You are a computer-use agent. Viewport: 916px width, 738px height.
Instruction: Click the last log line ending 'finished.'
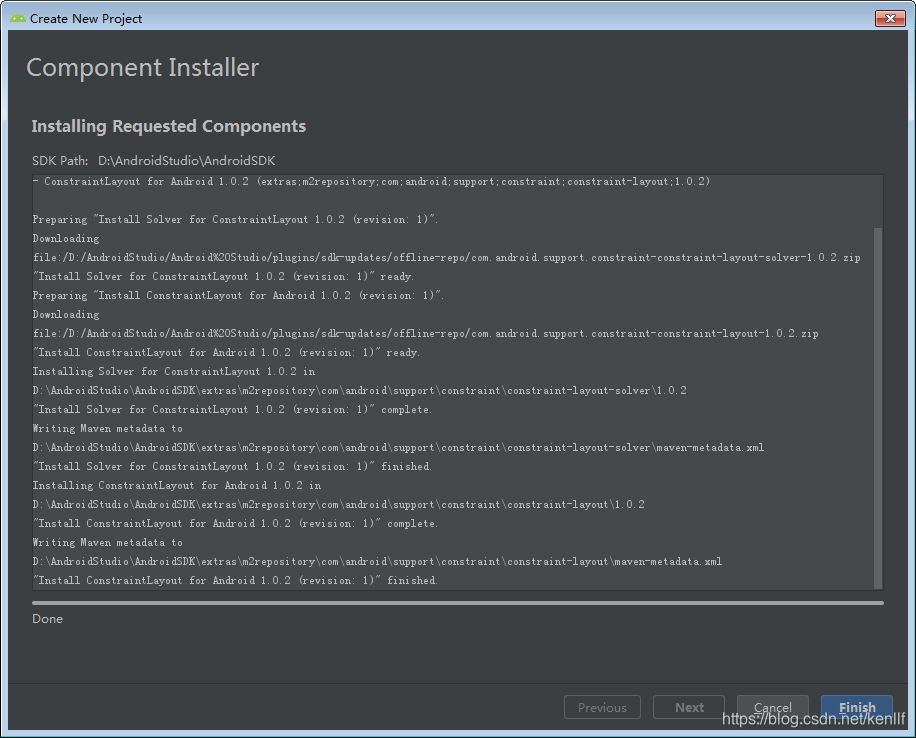(x=235, y=580)
